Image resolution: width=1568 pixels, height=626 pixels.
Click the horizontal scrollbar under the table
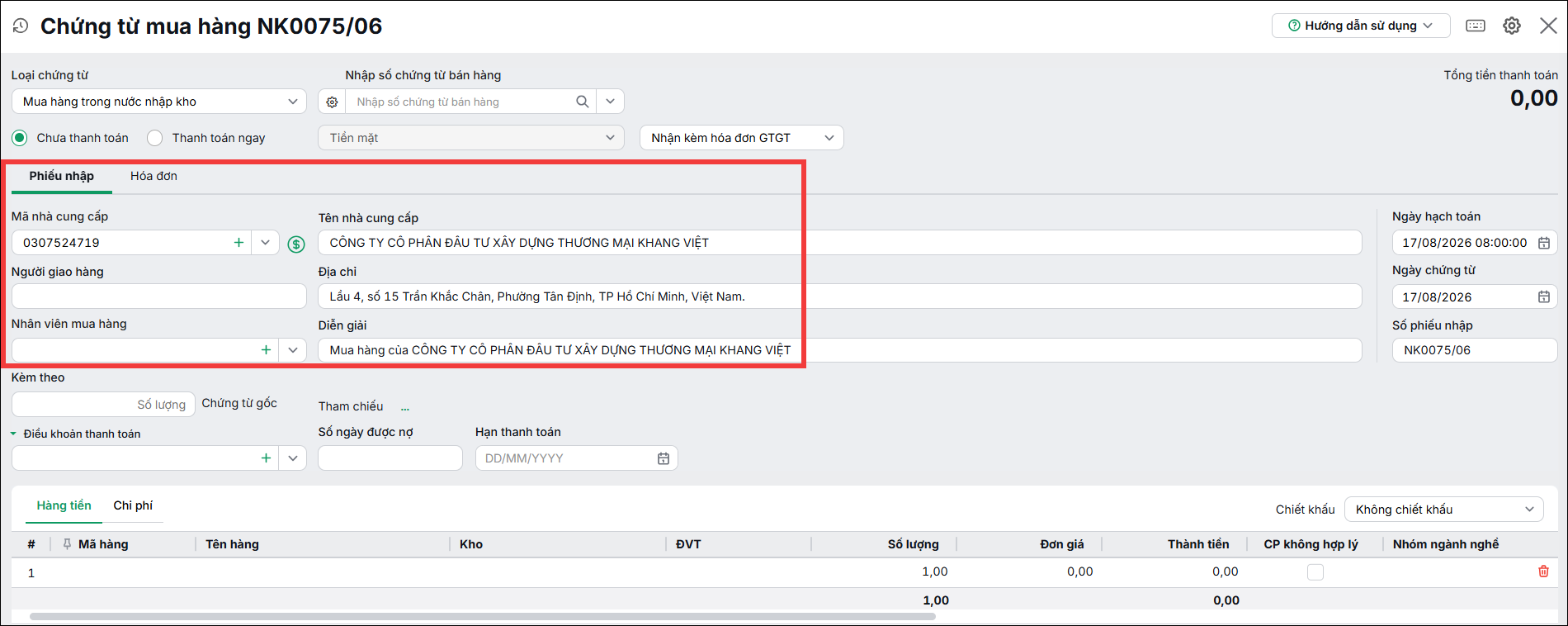coord(483,617)
